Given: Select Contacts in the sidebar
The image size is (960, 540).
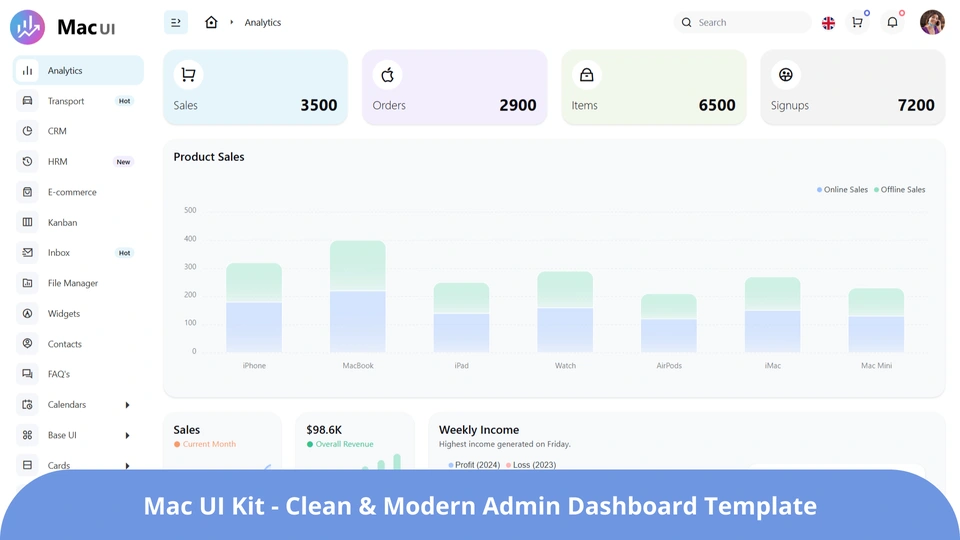Looking at the screenshot, I should [x=78, y=344].
